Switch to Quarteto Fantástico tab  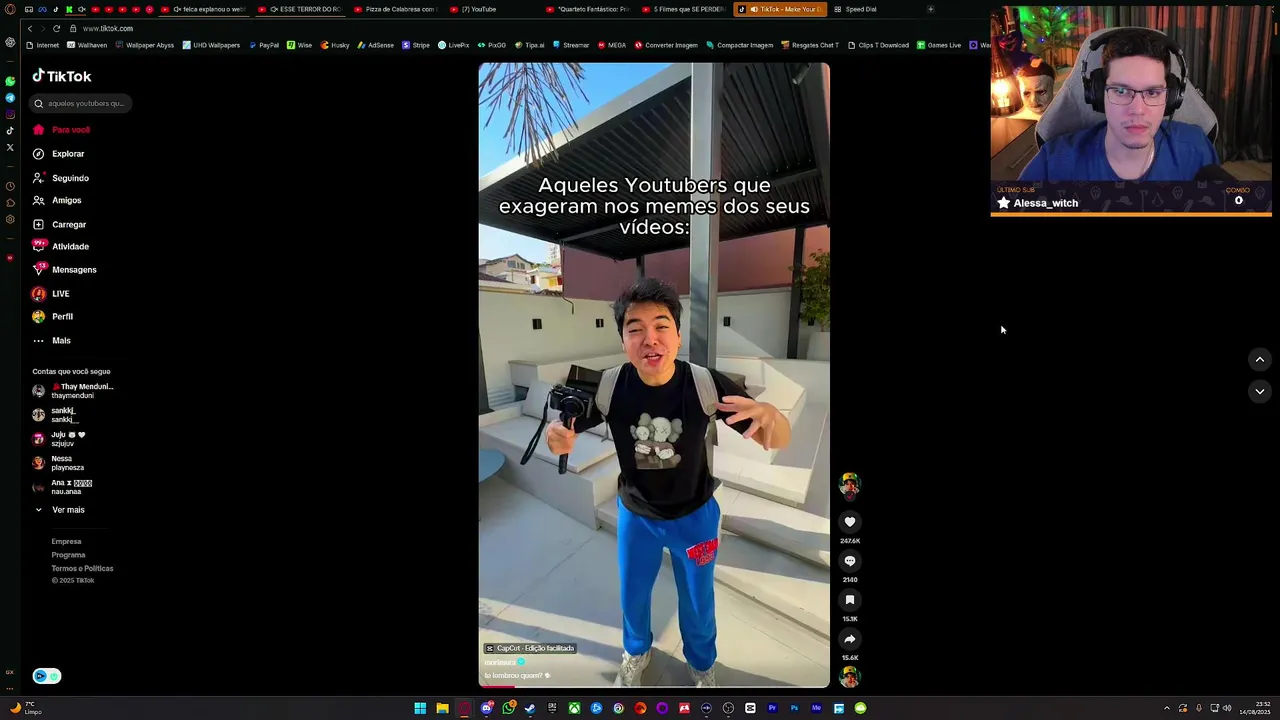[x=588, y=9]
